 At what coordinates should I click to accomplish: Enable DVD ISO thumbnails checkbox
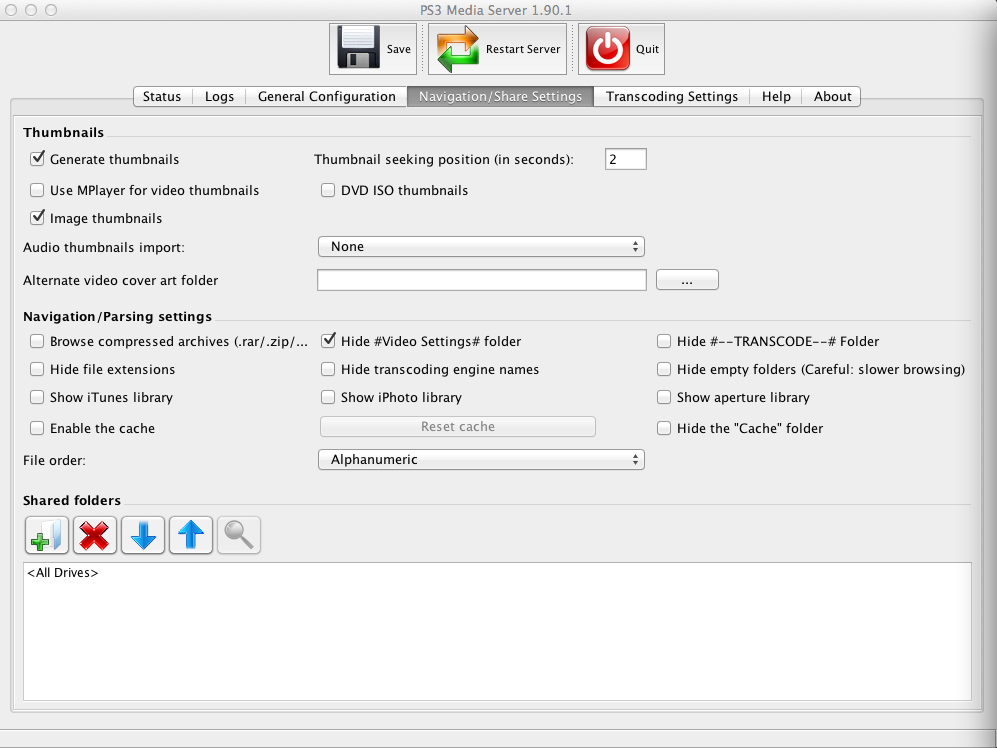(x=328, y=190)
